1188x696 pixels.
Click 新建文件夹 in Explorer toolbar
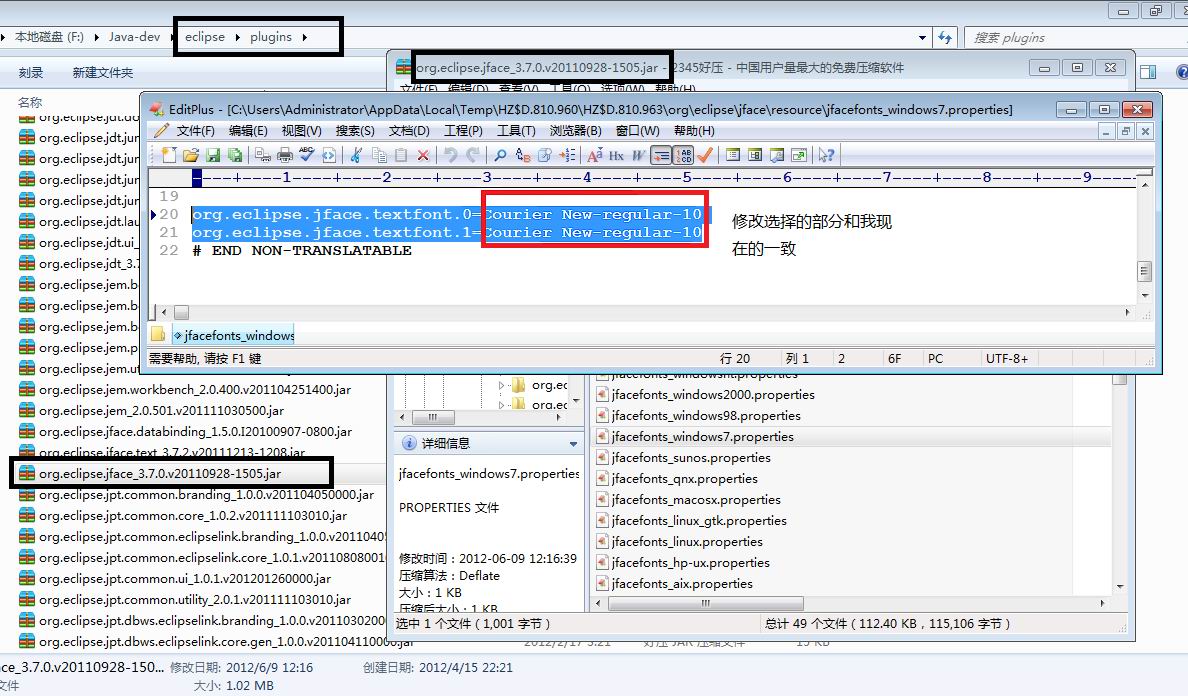pyautogui.click(x=102, y=73)
